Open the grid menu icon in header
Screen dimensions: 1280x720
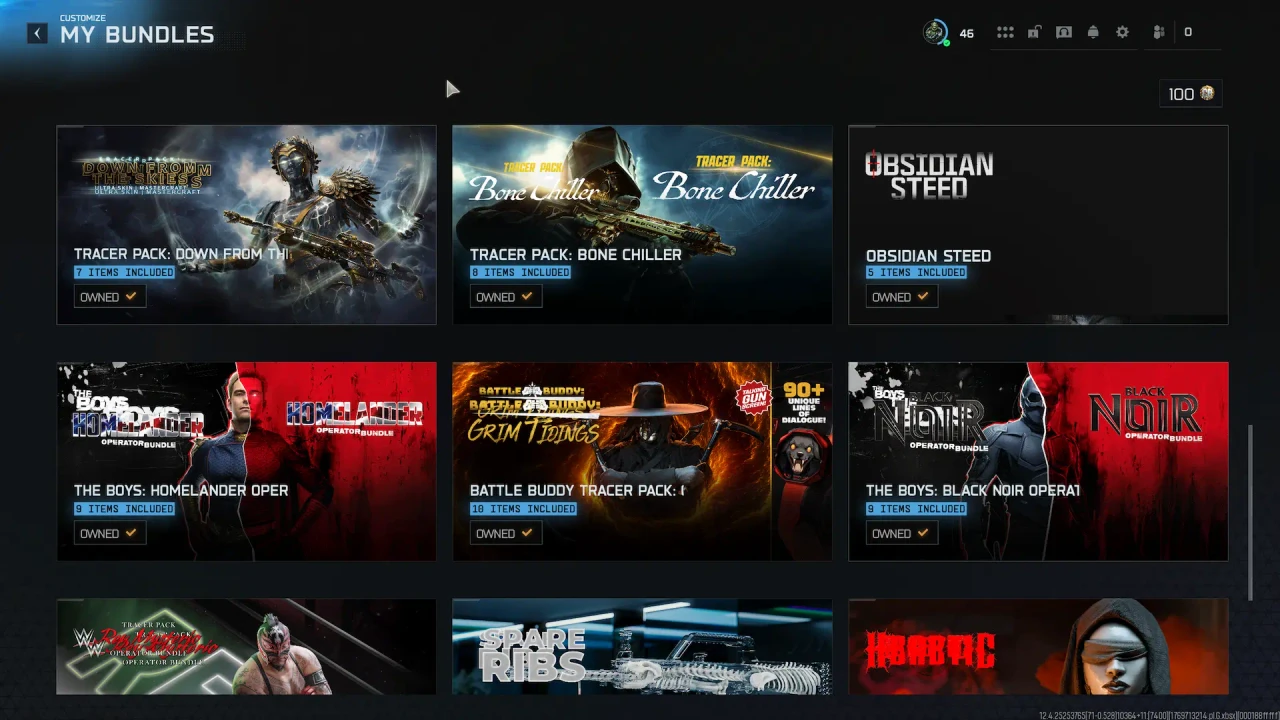1005,32
